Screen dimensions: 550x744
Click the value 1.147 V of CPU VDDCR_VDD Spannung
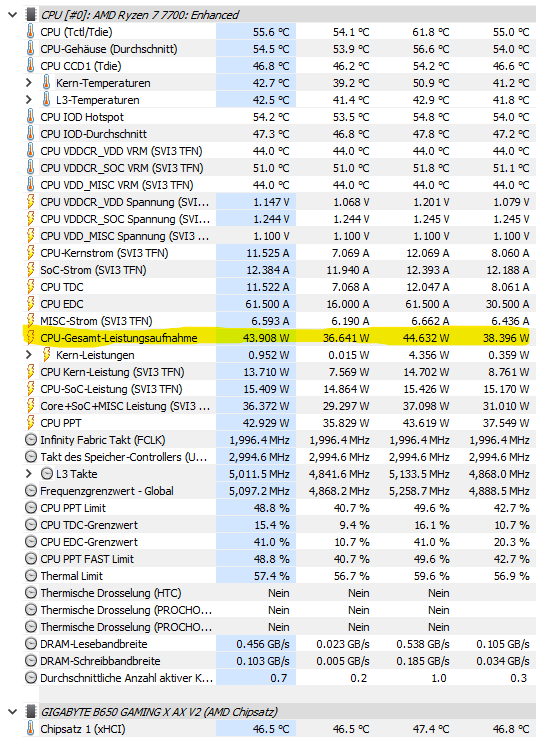tap(271, 202)
